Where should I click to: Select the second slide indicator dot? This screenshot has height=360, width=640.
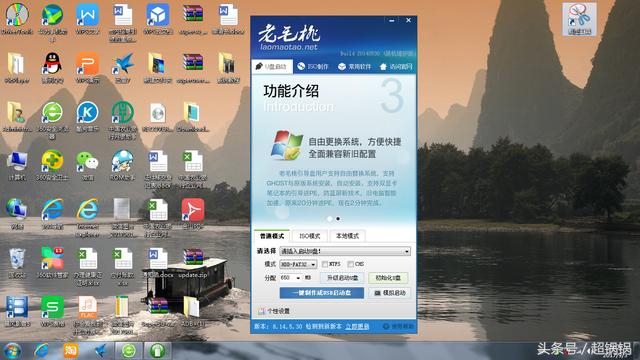click(x=338, y=219)
